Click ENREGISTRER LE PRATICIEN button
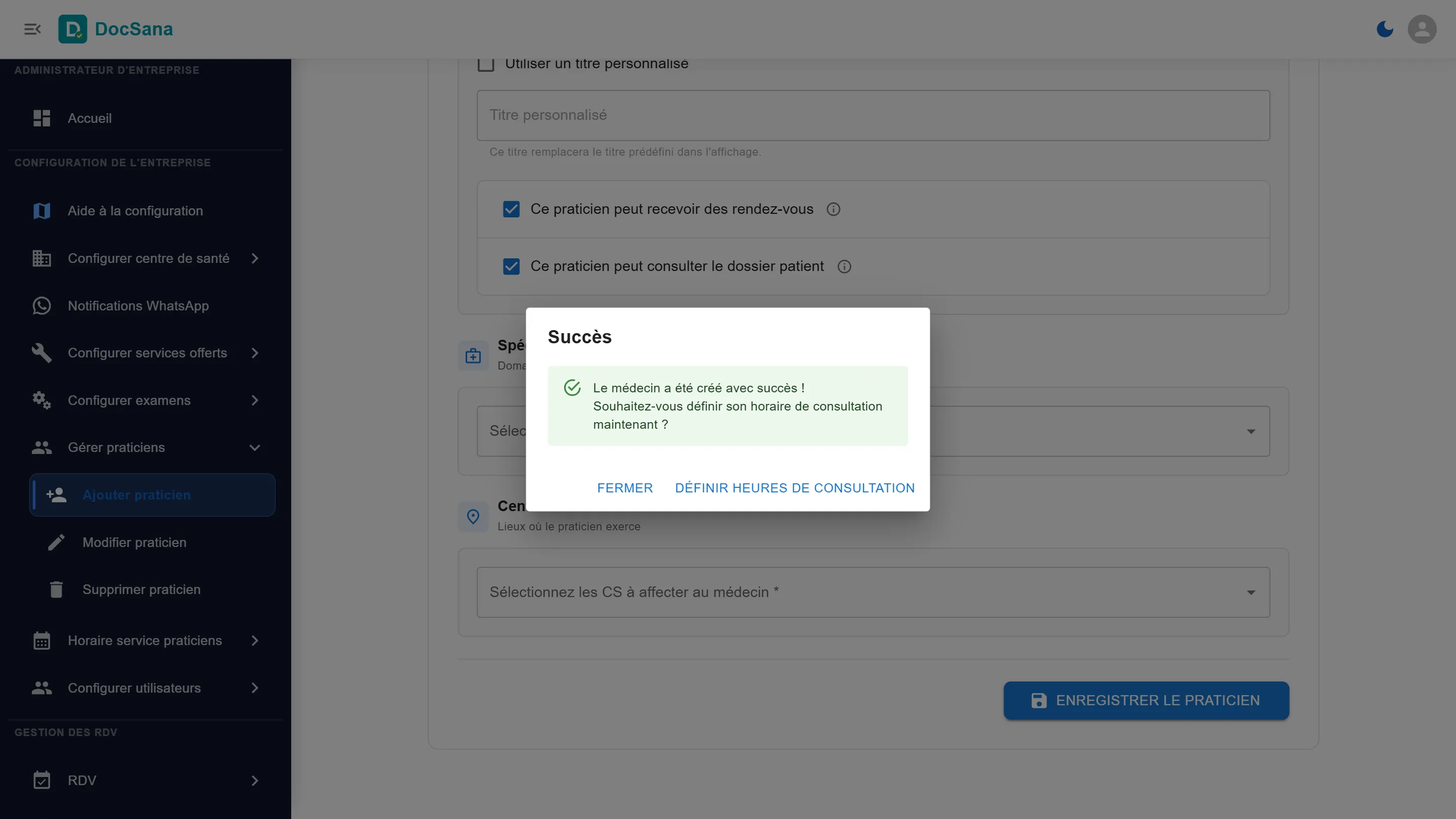The width and height of the screenshot is (1456, 819). [1146, 700]
